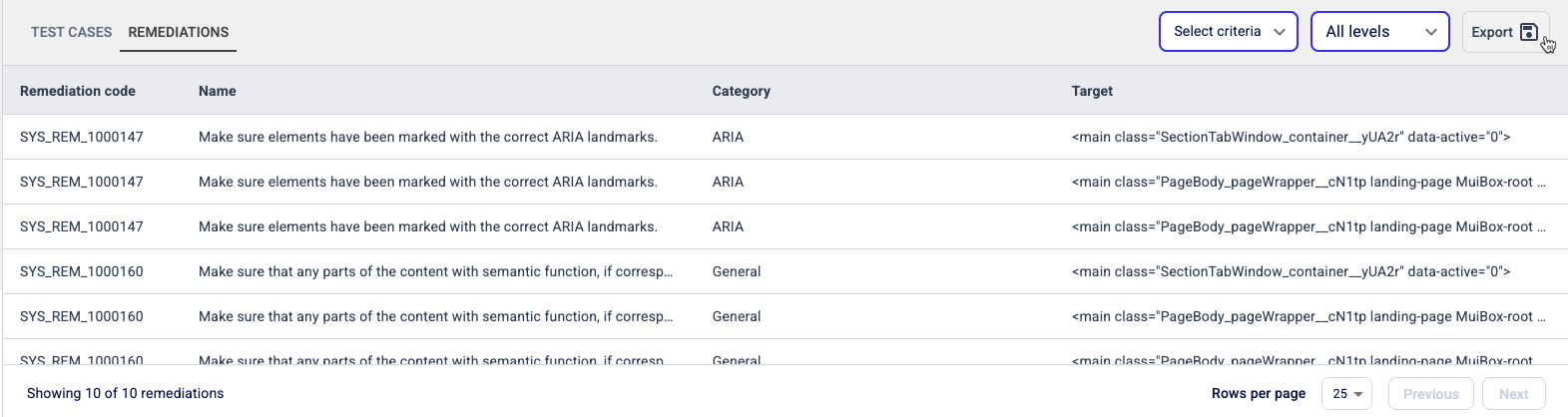Viewport: 1568px width, 417px height.
Task: Click the Next page button
Action: coord(1513,394)
